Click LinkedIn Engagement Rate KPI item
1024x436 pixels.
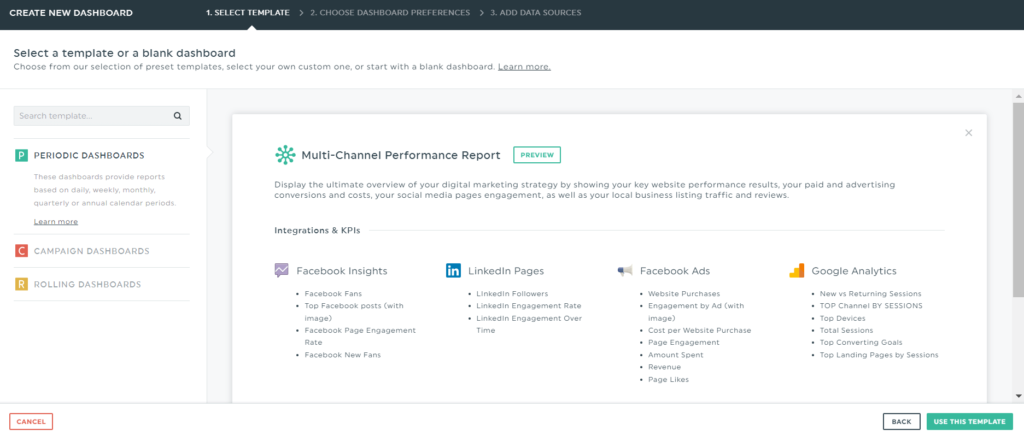(x=528, y=305)
